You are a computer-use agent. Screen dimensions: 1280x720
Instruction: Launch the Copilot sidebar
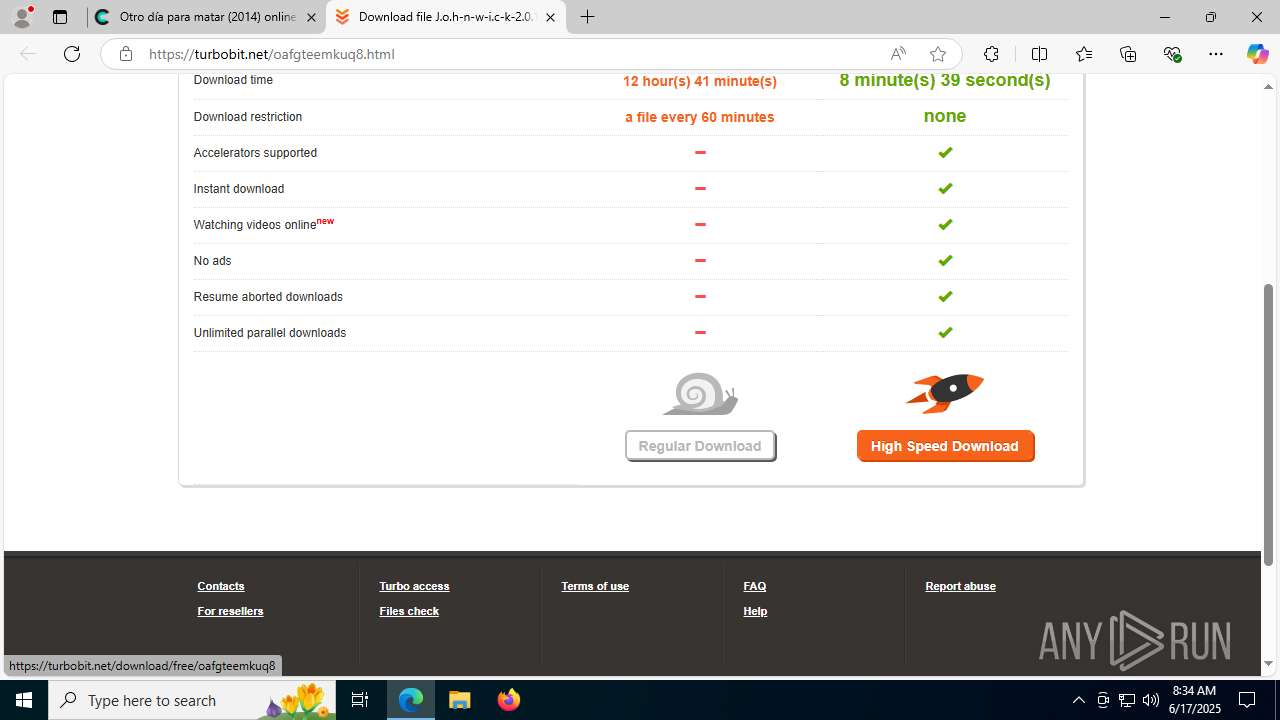(1257, 54)
